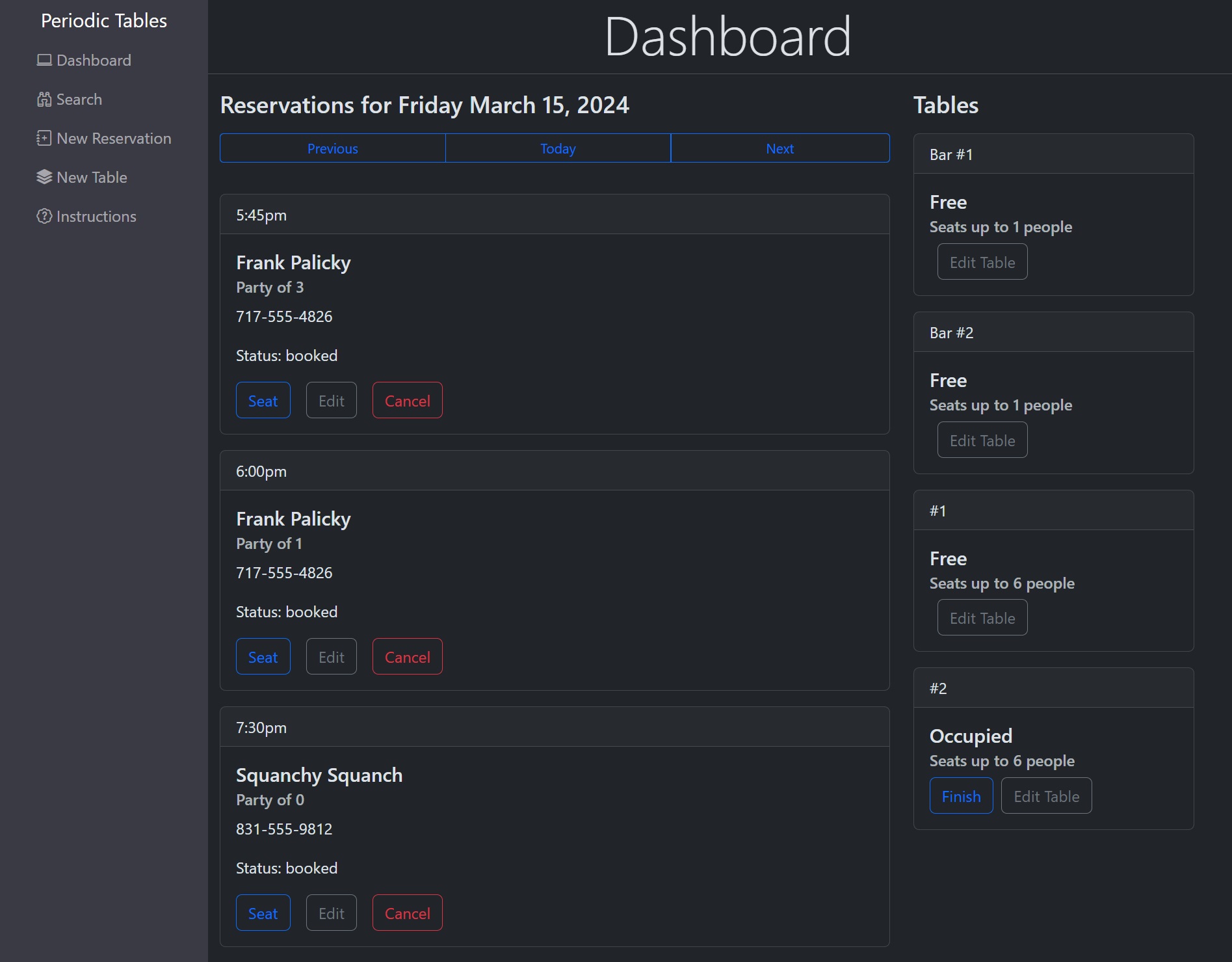Click the Search binoculars icon

point(44,100)
